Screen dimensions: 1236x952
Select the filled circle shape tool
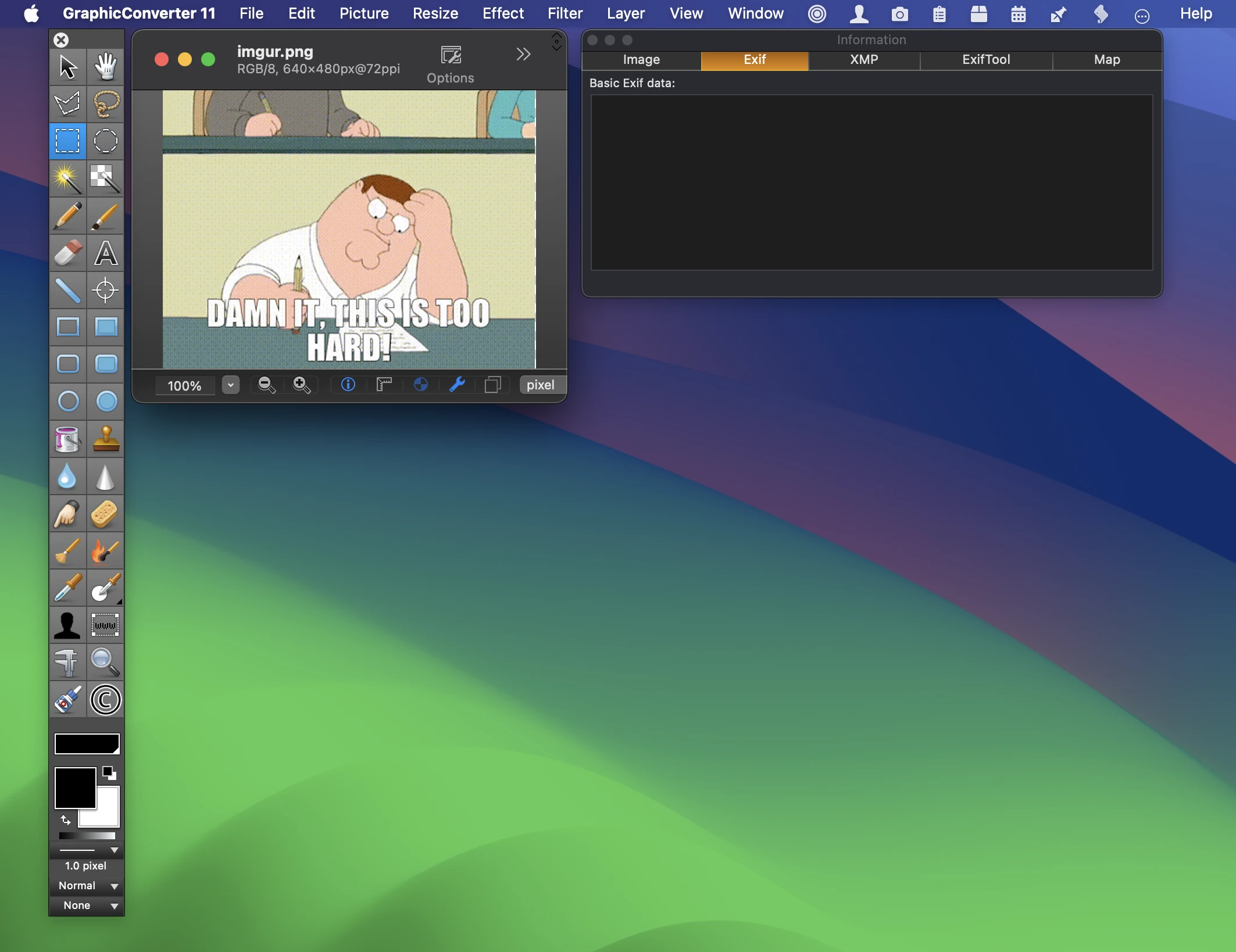(x=106, y=402)
